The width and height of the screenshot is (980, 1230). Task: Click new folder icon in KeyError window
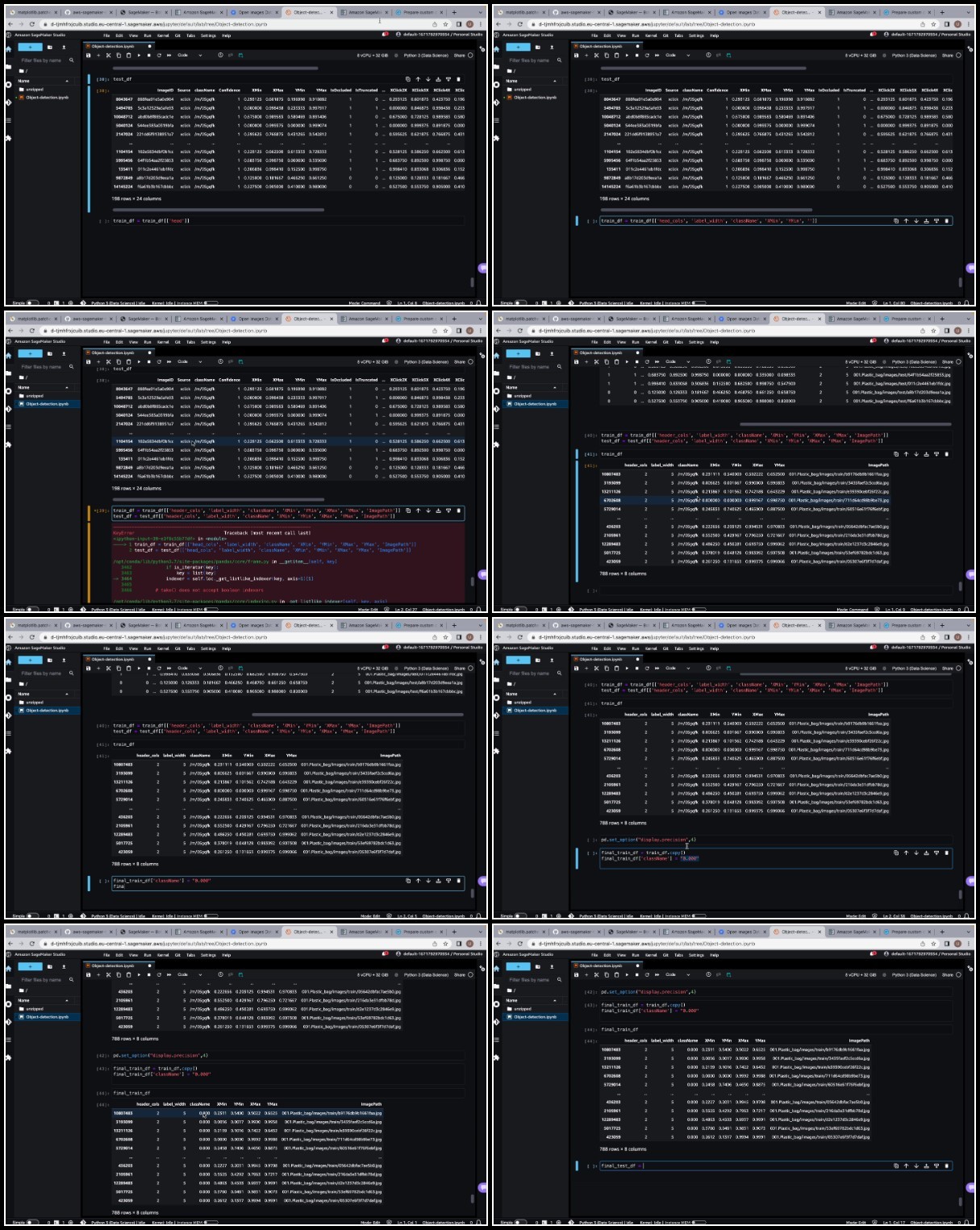(49, 353)
